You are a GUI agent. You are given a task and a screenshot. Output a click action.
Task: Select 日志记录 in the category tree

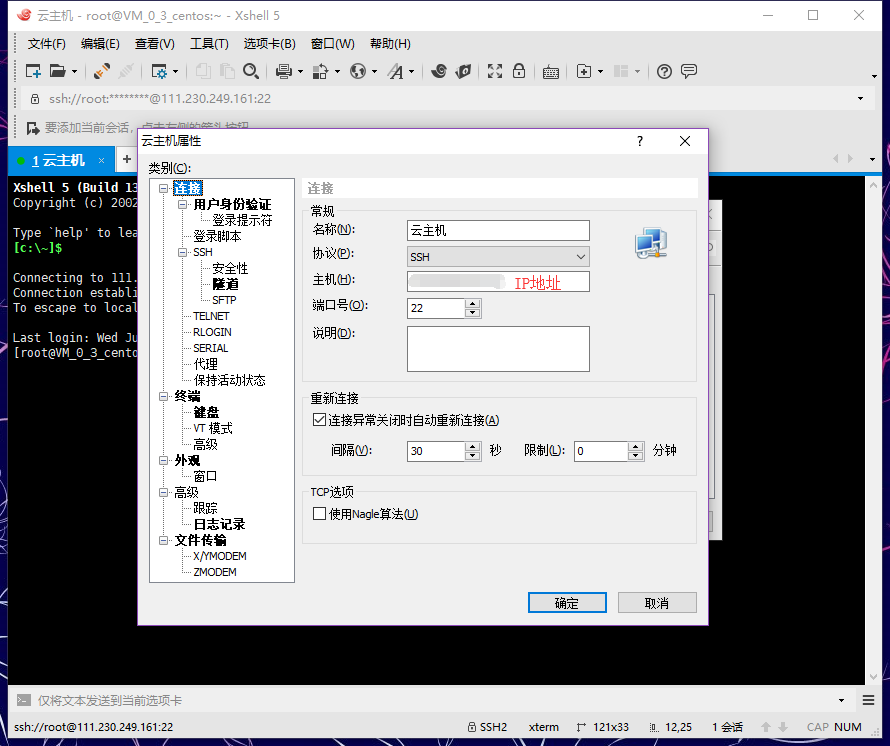(x=219, y=524)
